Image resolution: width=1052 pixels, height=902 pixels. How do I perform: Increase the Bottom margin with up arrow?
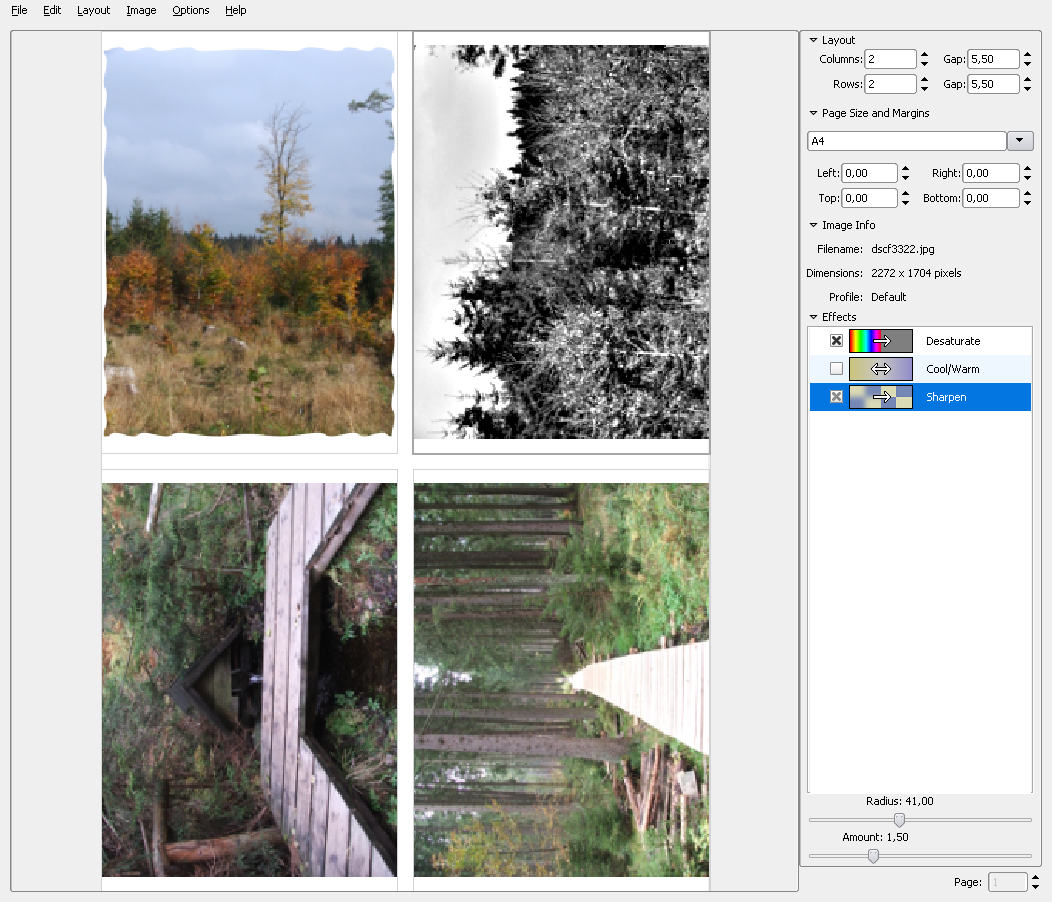click(1027, 193)
